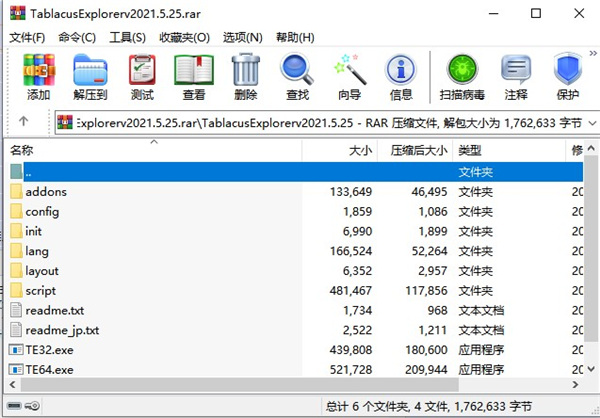Click 应用程序 type in TE32.exe row
The width and height of the screenshot is (600, 418).
coord(481,350)
